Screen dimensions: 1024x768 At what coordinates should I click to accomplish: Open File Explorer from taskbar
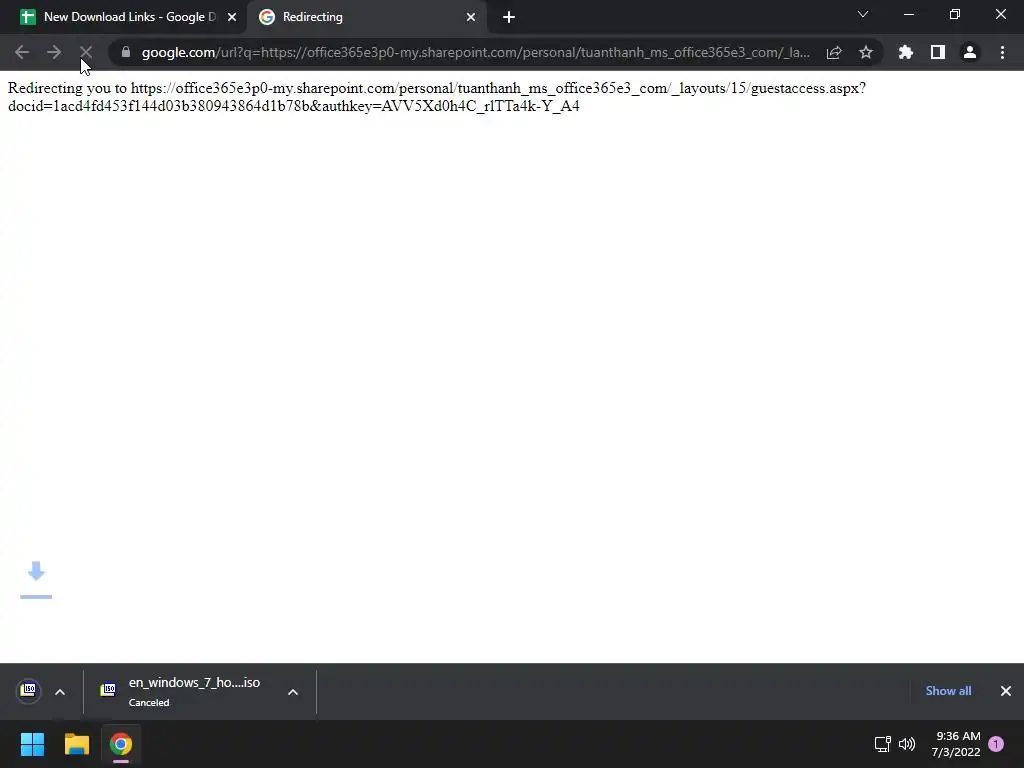pos(76,744)
